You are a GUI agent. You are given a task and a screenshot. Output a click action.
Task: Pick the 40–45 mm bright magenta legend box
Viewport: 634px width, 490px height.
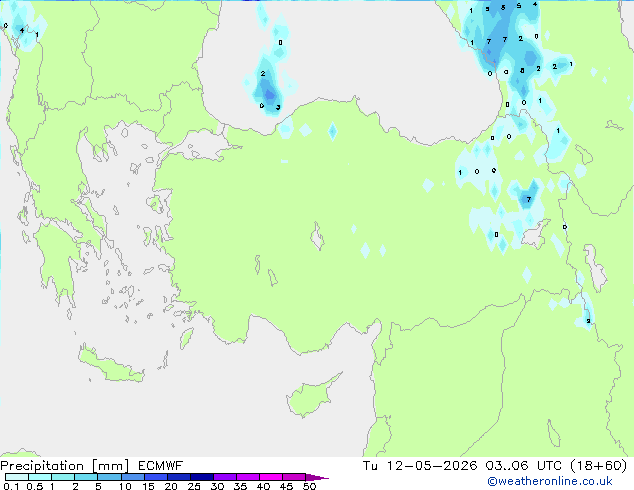(271, 477)
